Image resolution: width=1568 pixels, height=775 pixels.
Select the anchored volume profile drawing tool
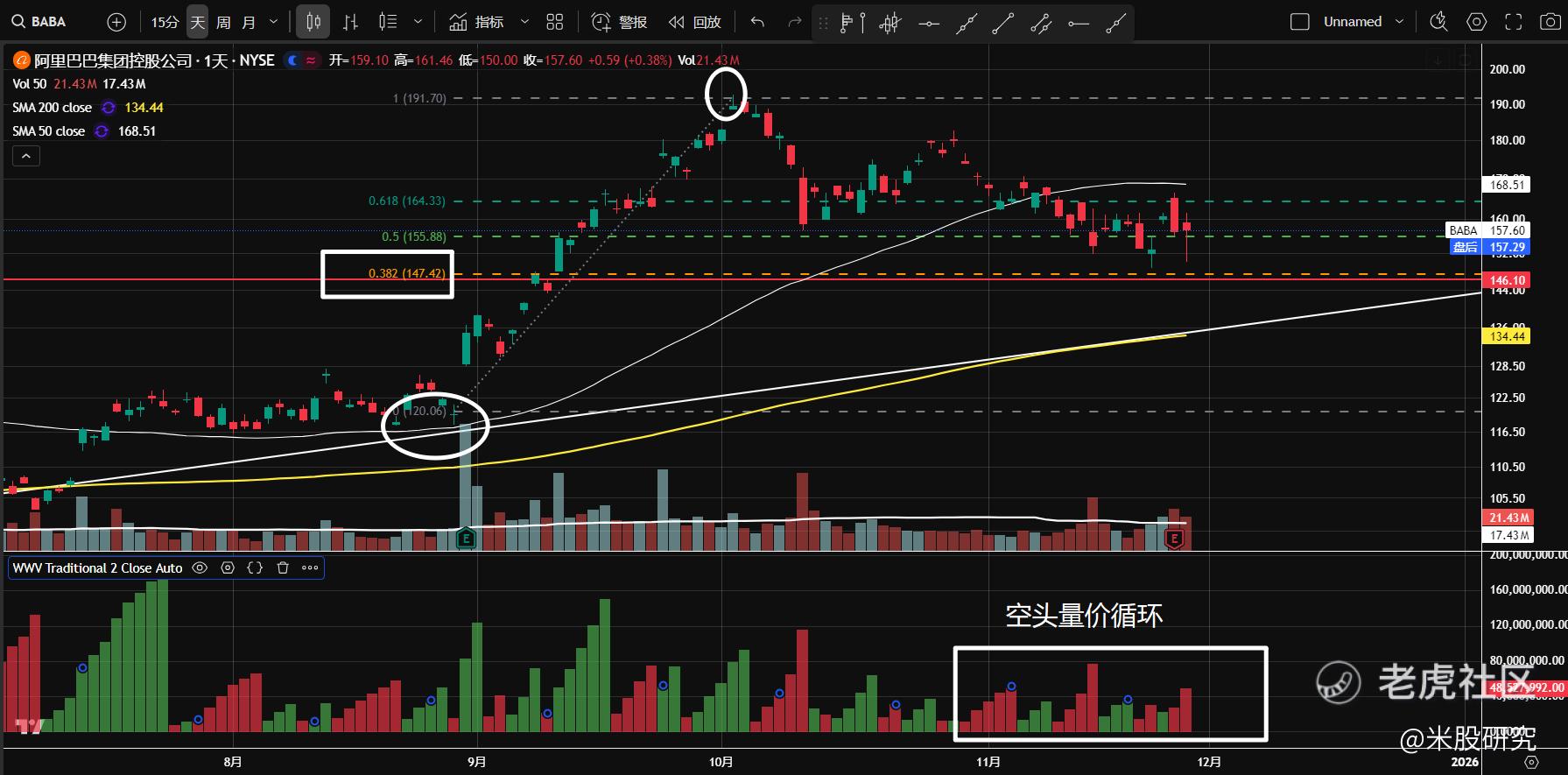point(851,23)
